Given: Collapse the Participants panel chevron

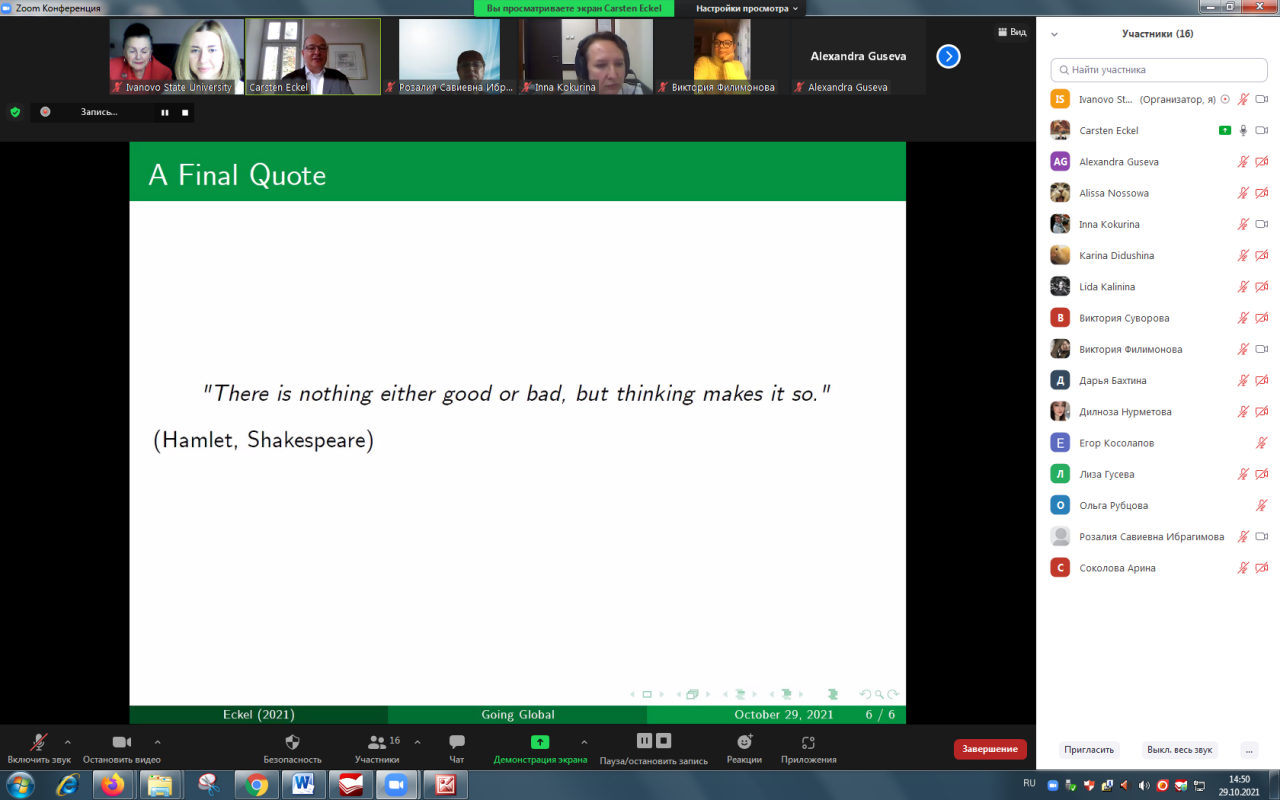Looking at the screenshot, I should [1054, 34].
